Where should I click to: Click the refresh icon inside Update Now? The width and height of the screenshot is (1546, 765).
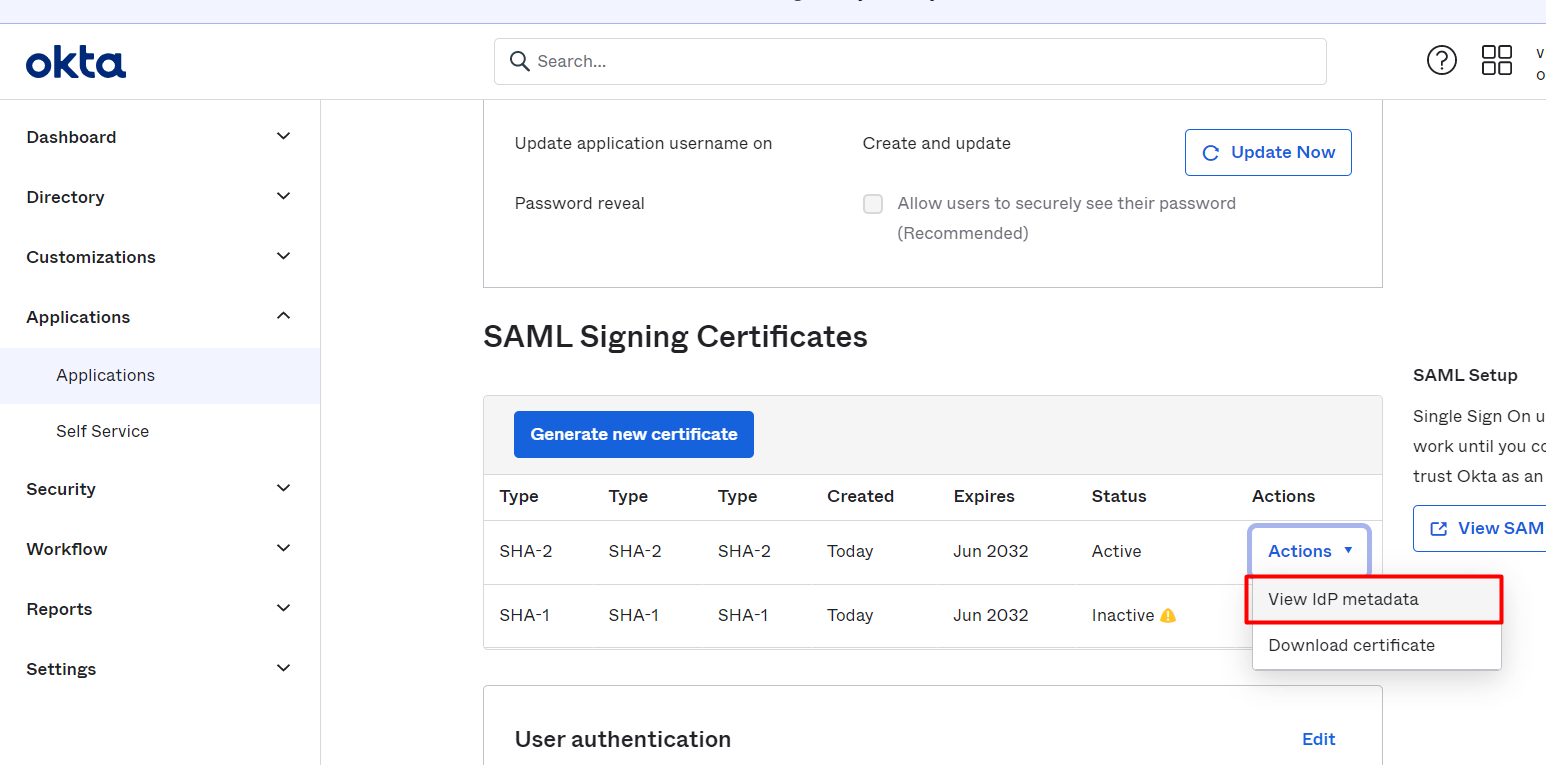tap(1211, 152)
